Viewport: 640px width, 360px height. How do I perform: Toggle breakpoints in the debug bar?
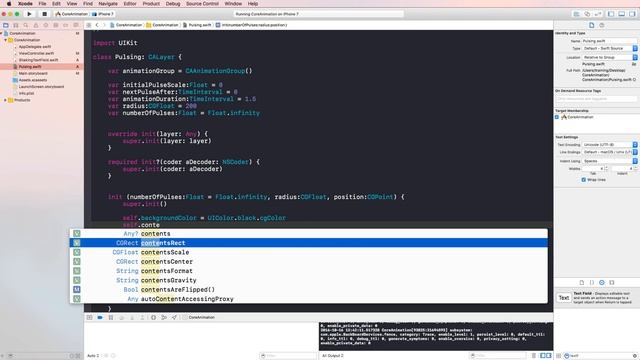pos(100,317)
